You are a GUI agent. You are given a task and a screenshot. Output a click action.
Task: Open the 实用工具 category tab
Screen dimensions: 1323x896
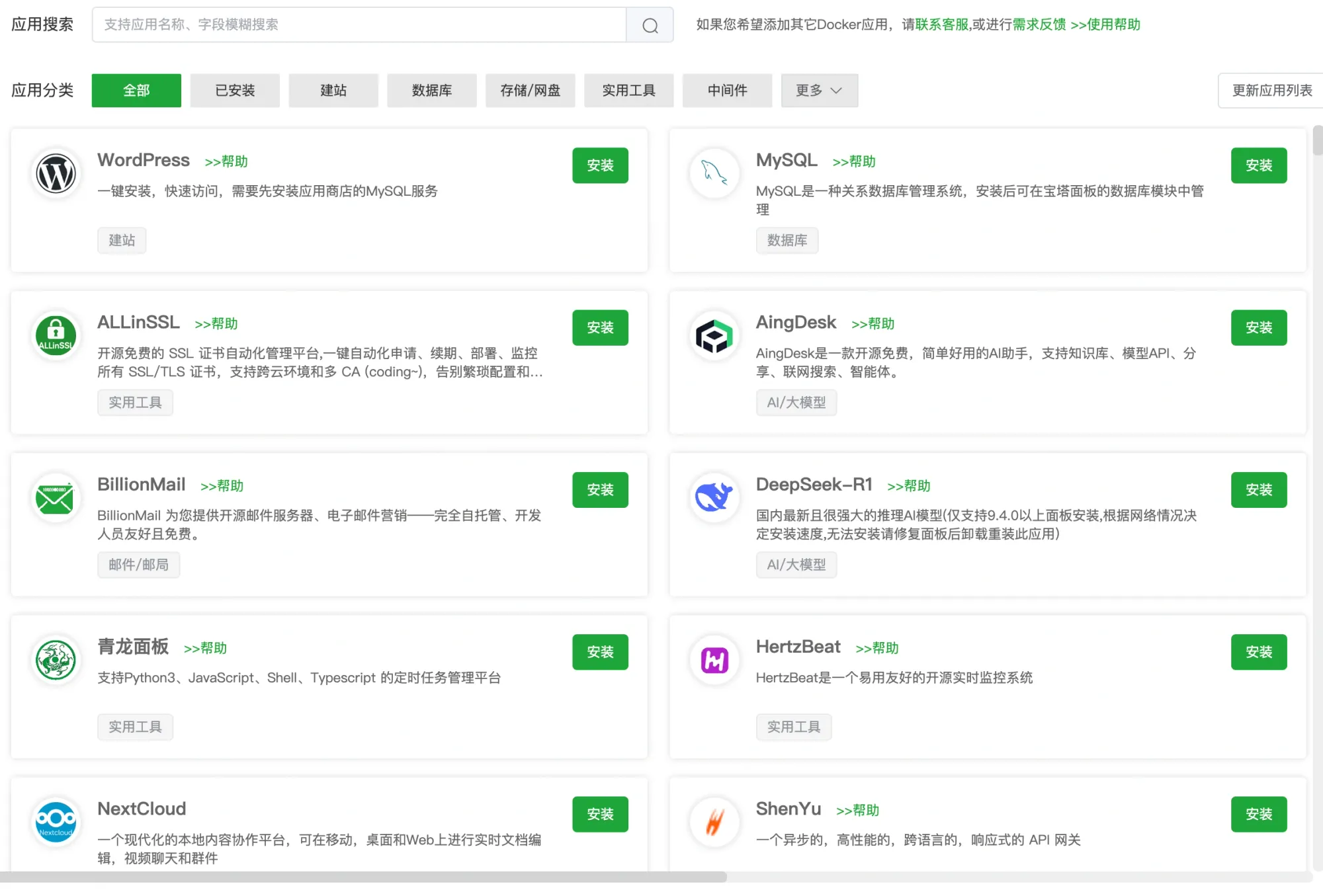point(629,91)
